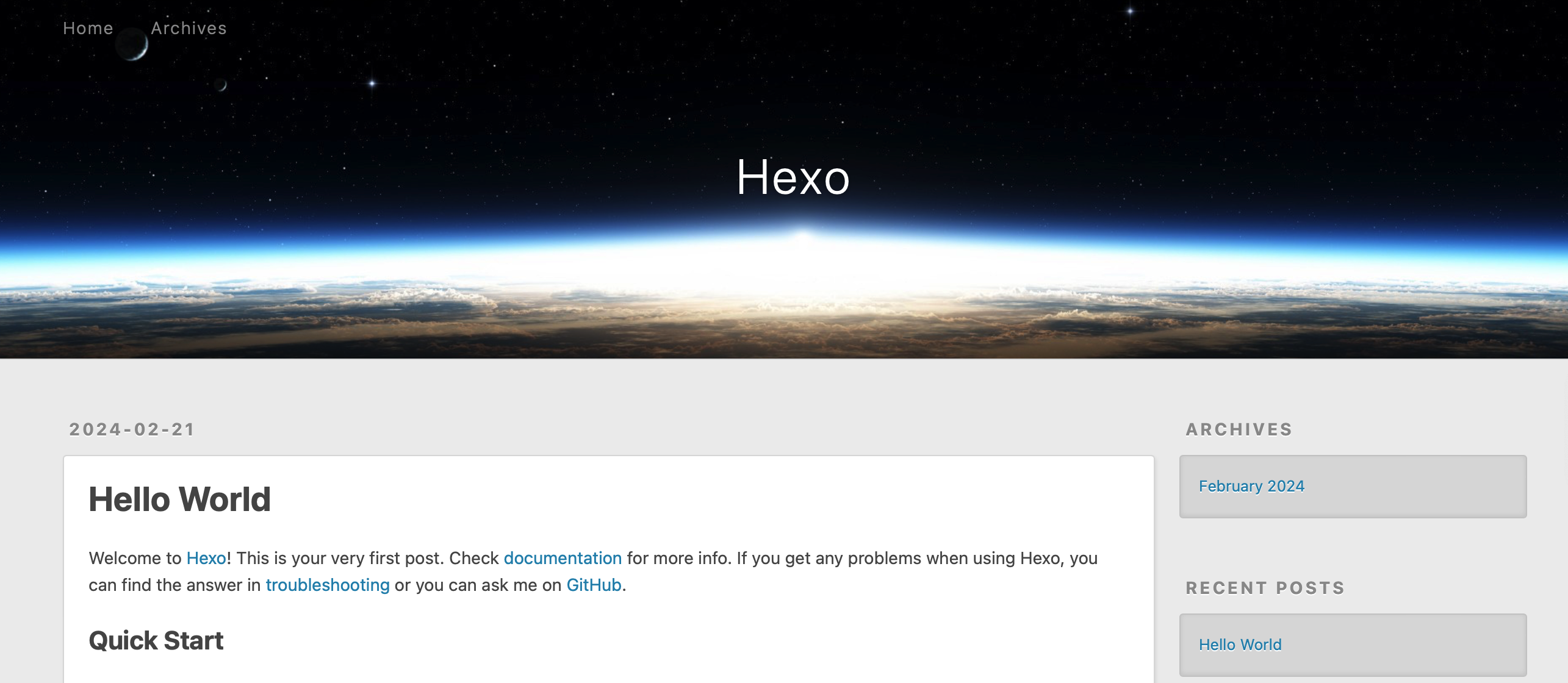Screen dimensions: 1568x683
Task: Select February 2024 in the Archives widget
Action: click(1251, 486)
